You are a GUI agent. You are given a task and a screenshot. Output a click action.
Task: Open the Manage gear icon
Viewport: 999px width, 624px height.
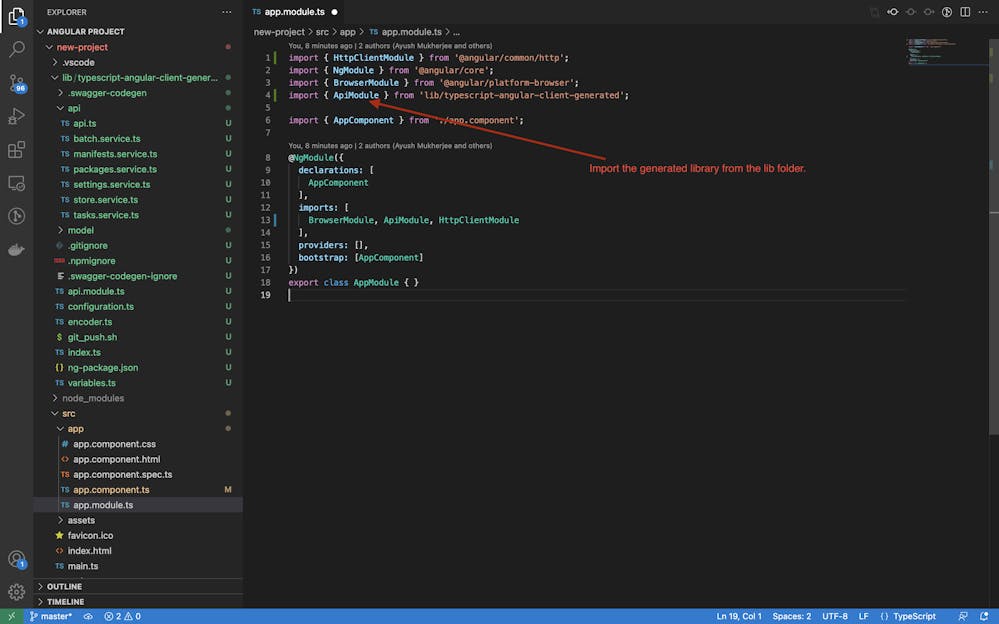click(x=16, y=591)
